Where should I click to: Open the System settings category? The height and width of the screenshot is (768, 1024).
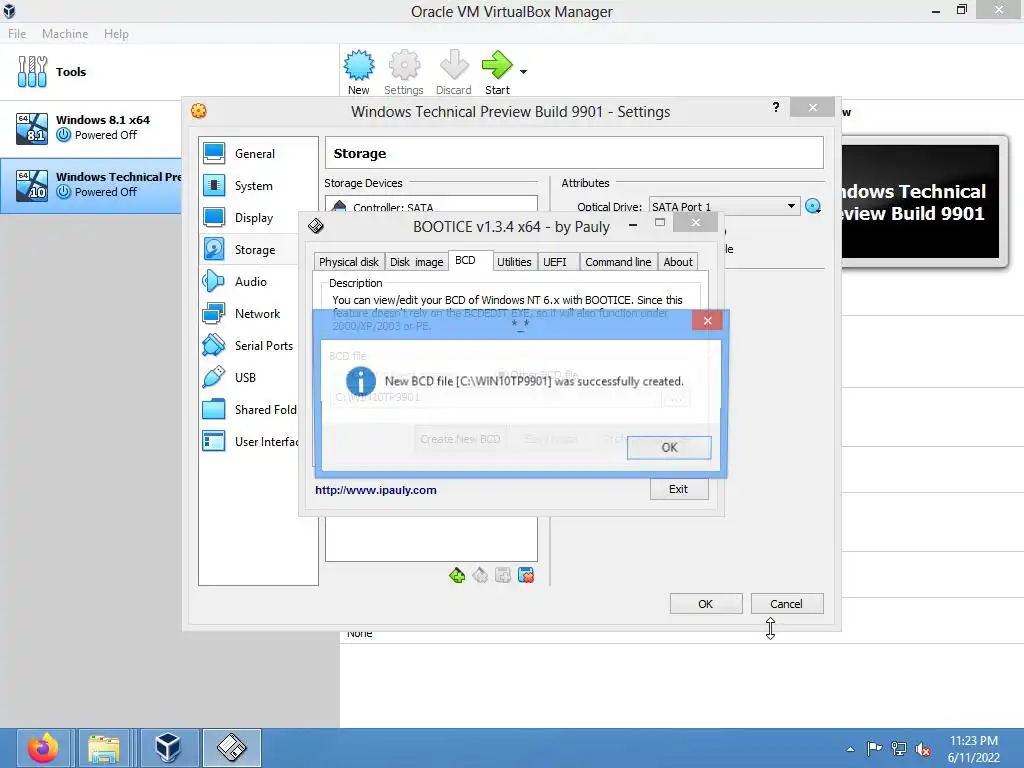pyautogui.click(x=253, y=185)
